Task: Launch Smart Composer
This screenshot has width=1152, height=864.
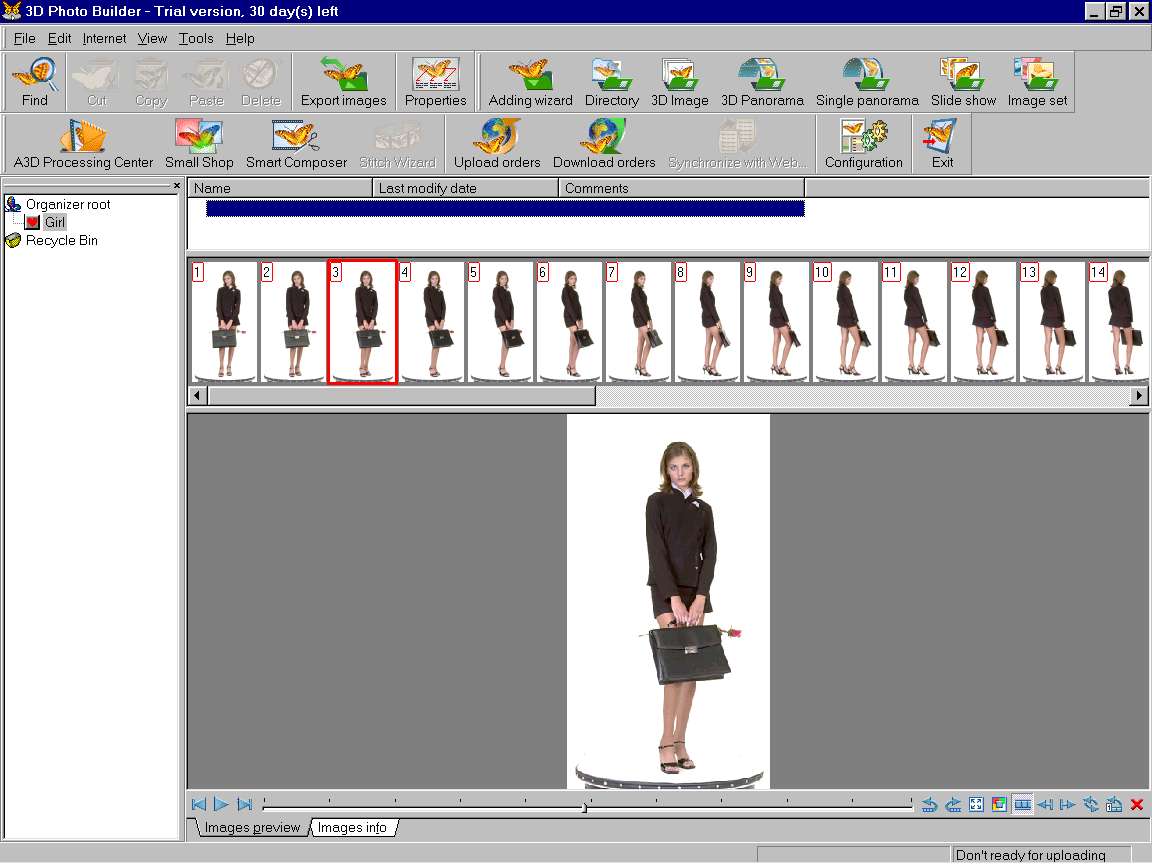Action: click(x=296, y=144)
